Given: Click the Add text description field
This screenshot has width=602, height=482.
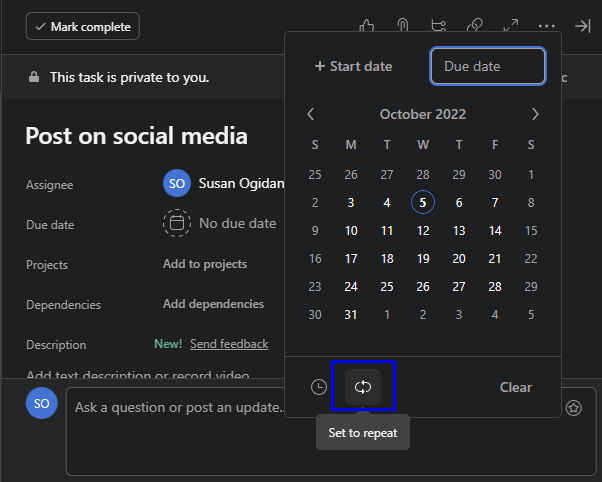Looking at the screenshot, I should pos(137,374).
